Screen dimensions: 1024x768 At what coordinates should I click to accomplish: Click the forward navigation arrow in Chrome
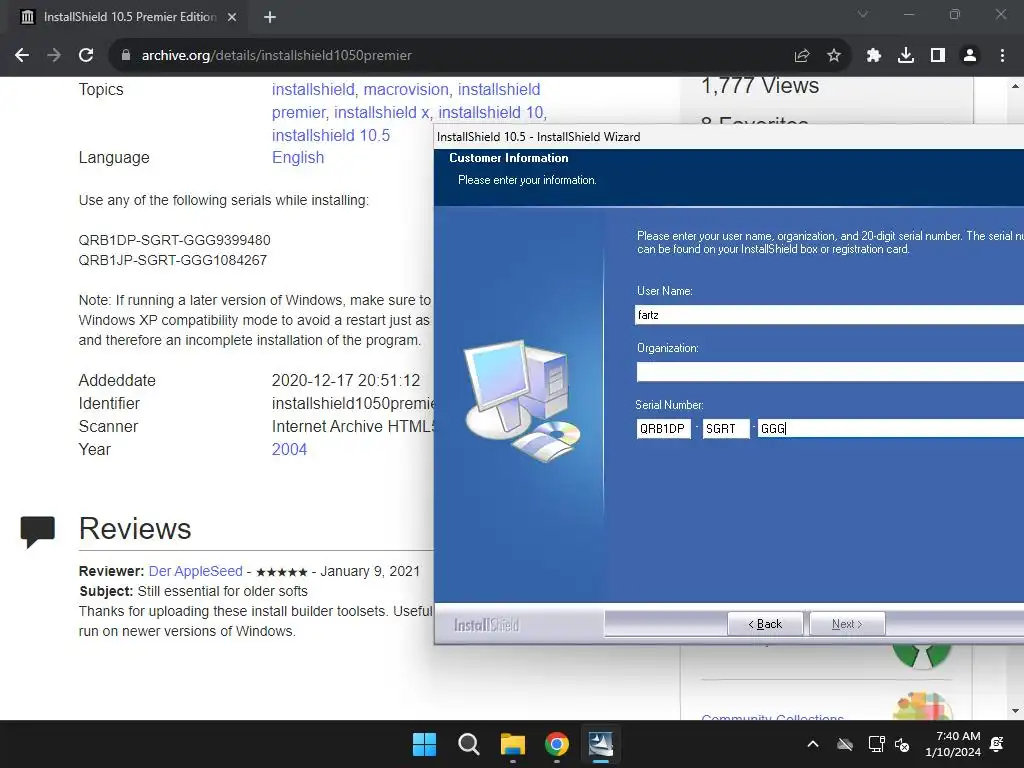[x=54, y=56]
